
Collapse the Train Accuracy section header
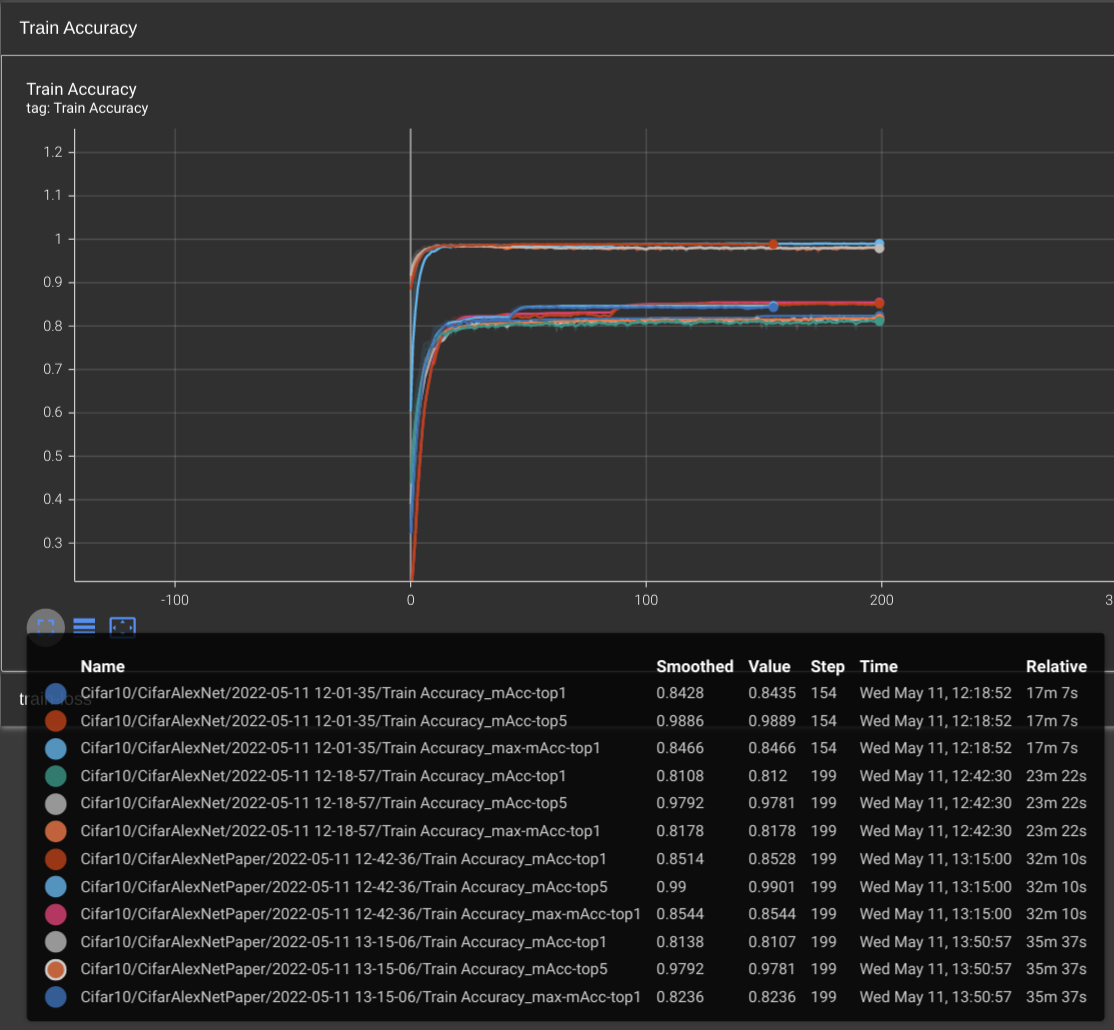click(78, 28)
